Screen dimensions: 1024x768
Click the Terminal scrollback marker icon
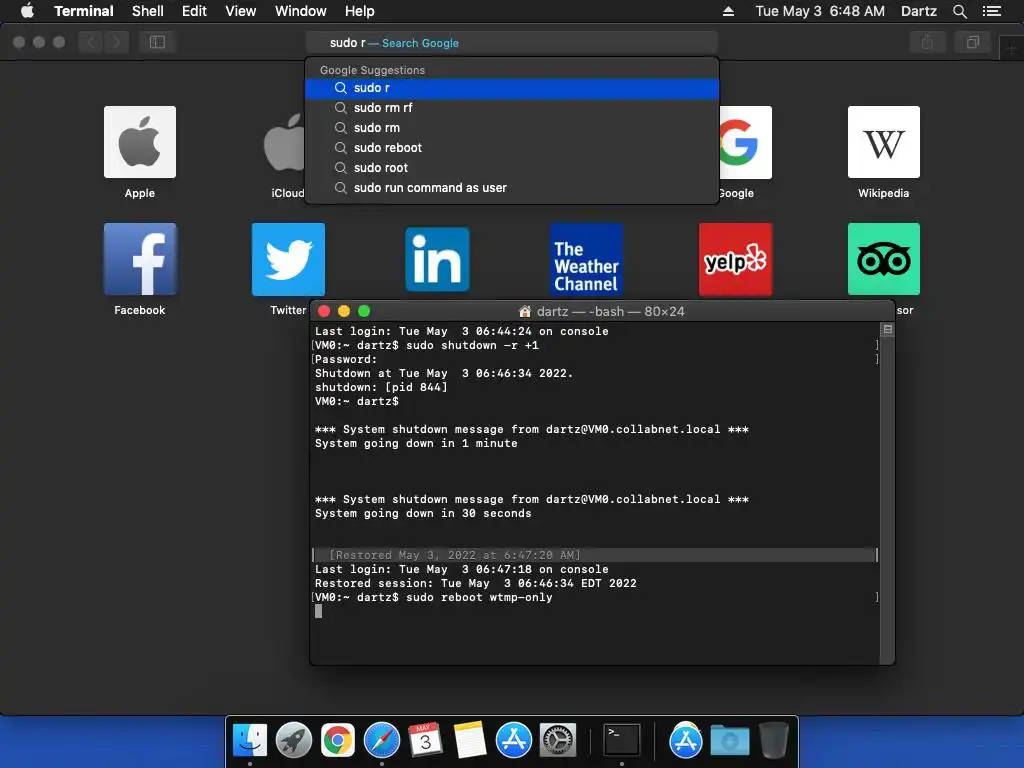[888, 330]
